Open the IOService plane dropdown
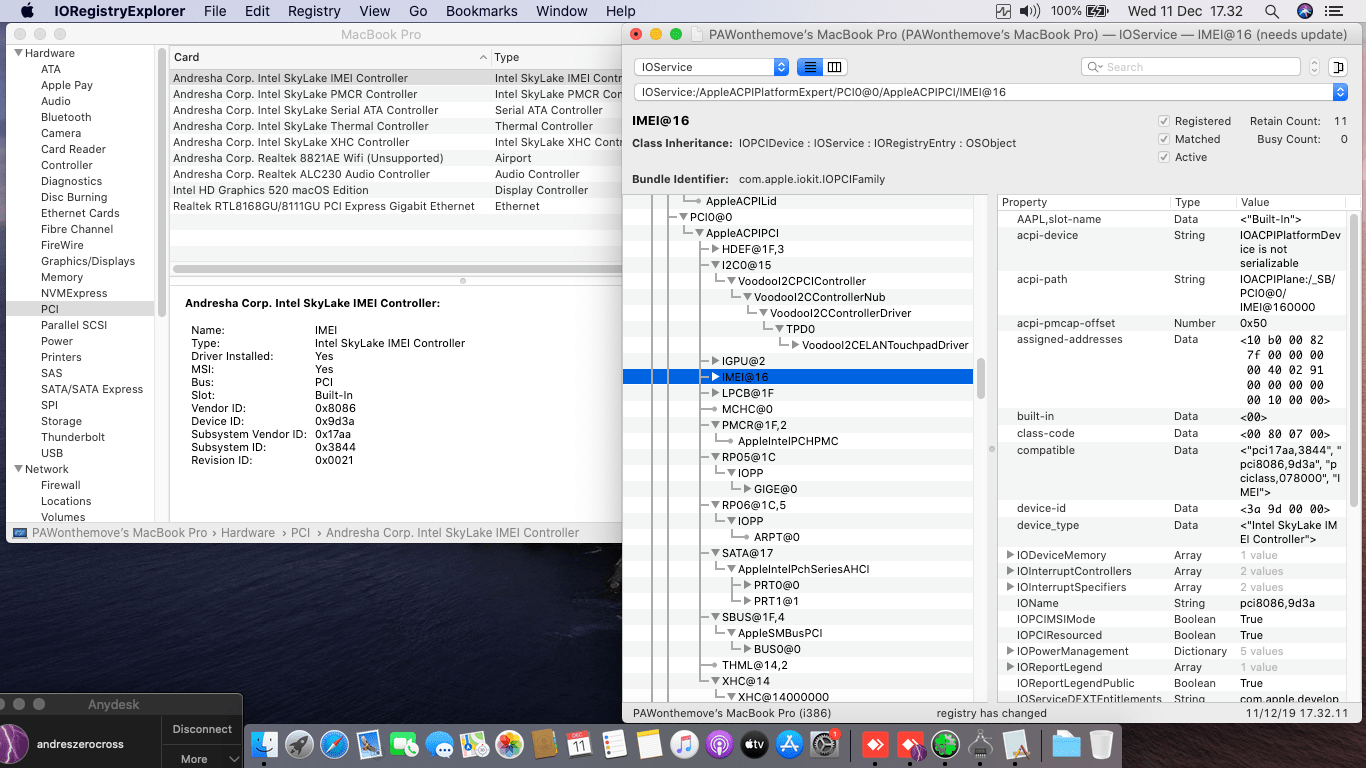Screen dimensions: 1366x768 pyautogui.click(x=711, y=67)
